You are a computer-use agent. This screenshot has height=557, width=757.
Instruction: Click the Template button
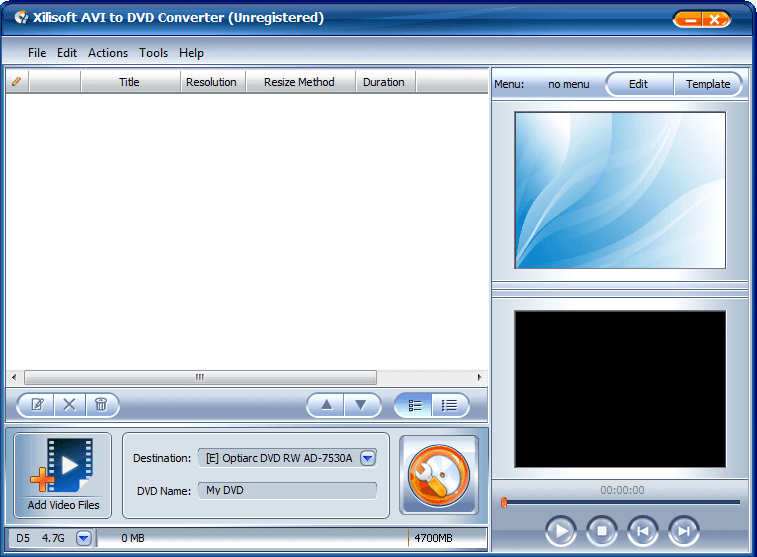[708, 84]
